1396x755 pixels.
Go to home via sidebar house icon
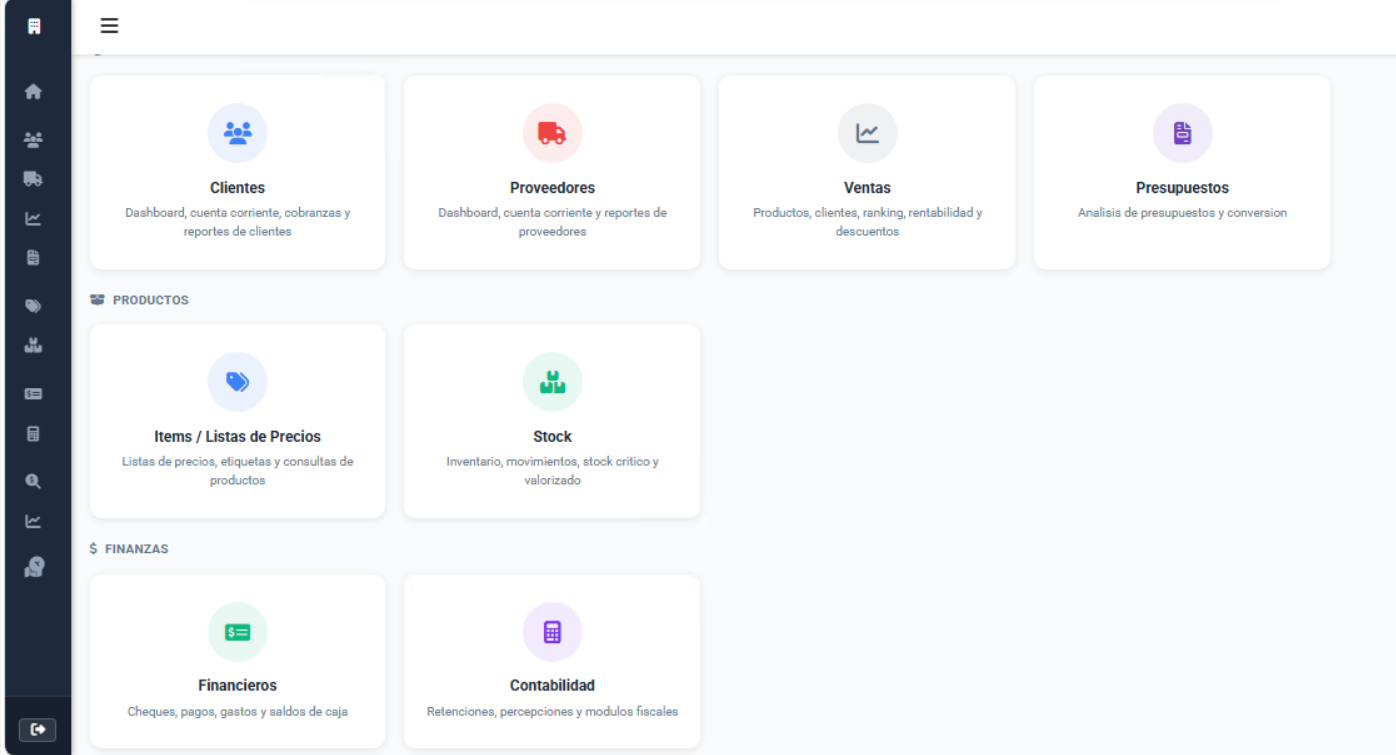pyautogui.click(x=33, y=92)
